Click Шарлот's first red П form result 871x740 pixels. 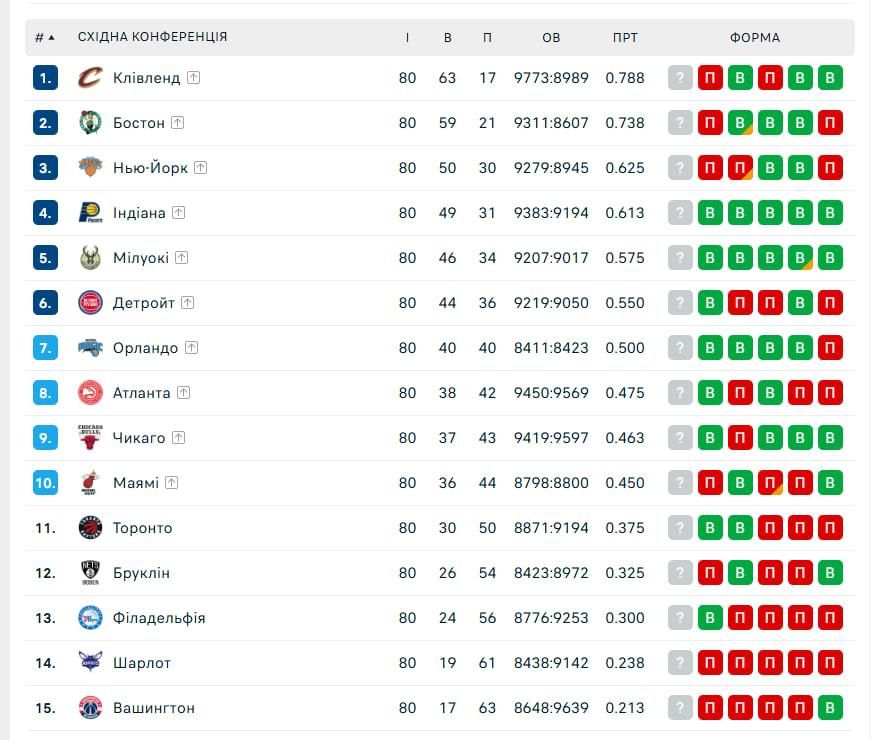(710, 663)
